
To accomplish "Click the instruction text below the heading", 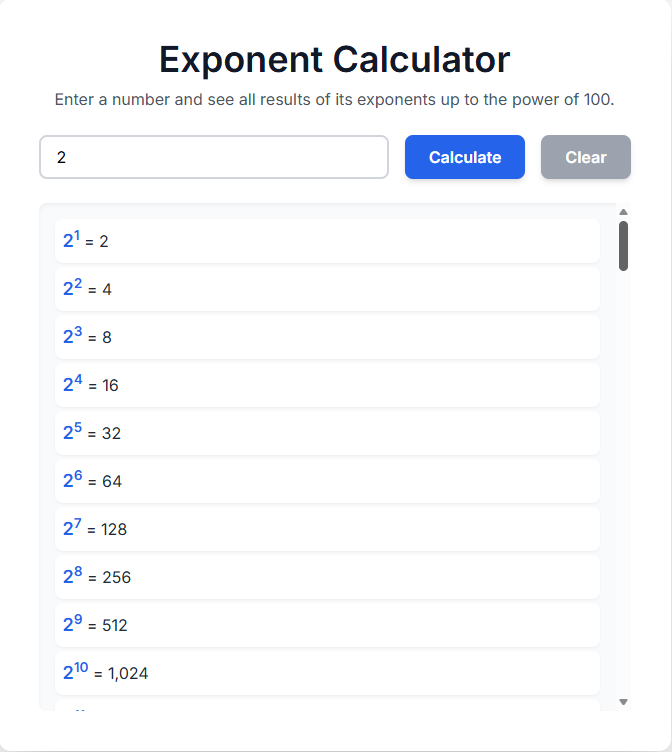I will 335,100.
